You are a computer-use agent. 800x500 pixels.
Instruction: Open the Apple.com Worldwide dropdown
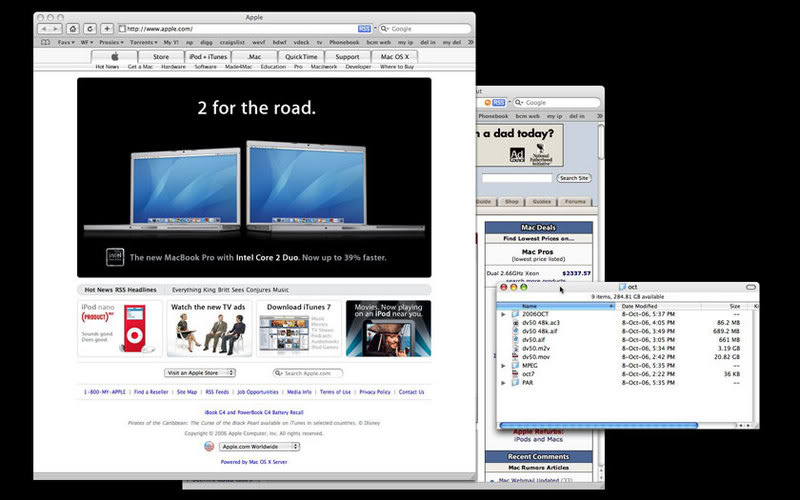coord(260,446)
